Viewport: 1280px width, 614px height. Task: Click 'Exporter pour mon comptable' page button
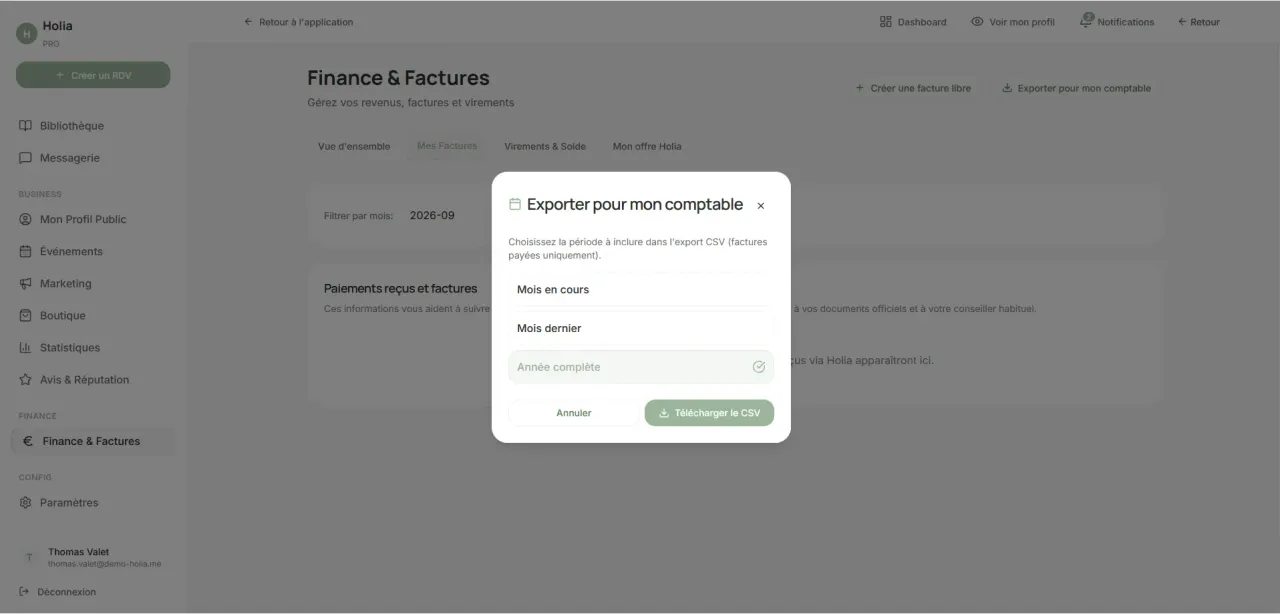pos(1077,88)
